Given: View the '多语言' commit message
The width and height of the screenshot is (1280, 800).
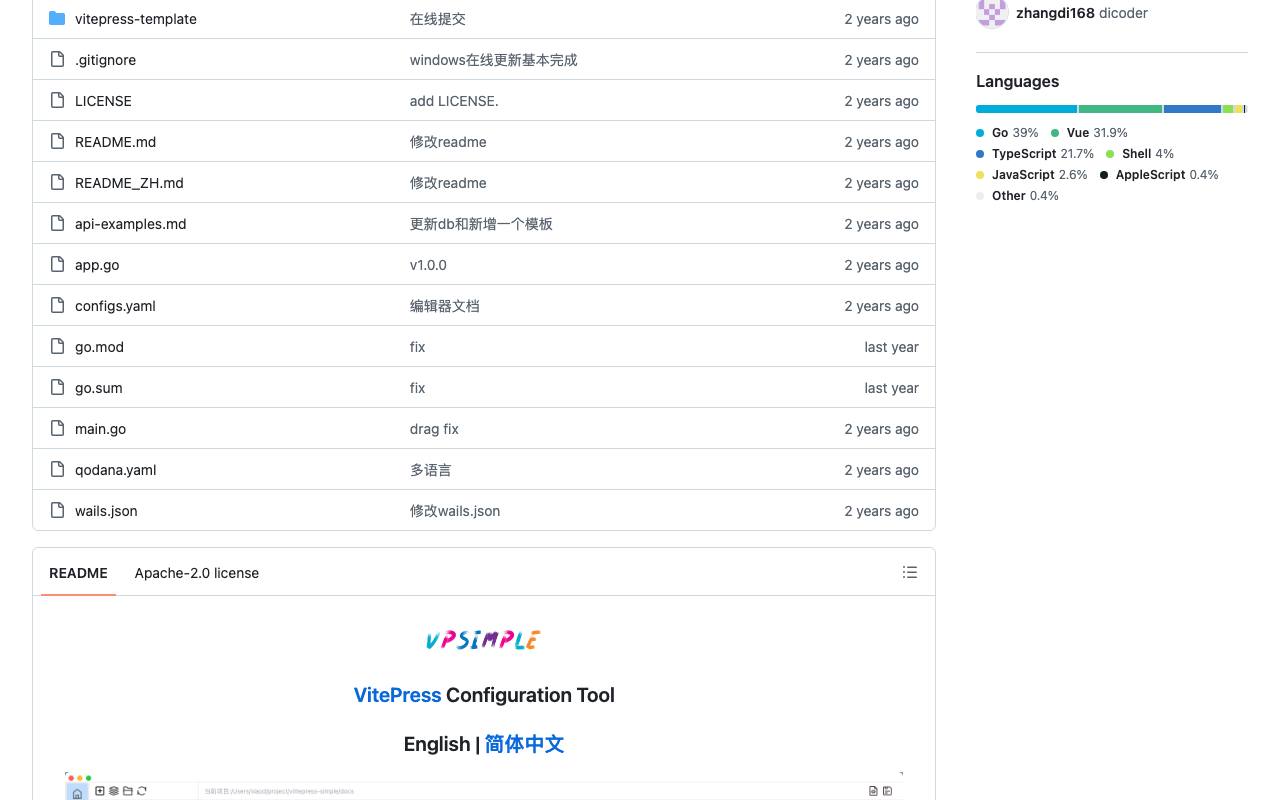Looking at the screenshot, I should (431, 470).
